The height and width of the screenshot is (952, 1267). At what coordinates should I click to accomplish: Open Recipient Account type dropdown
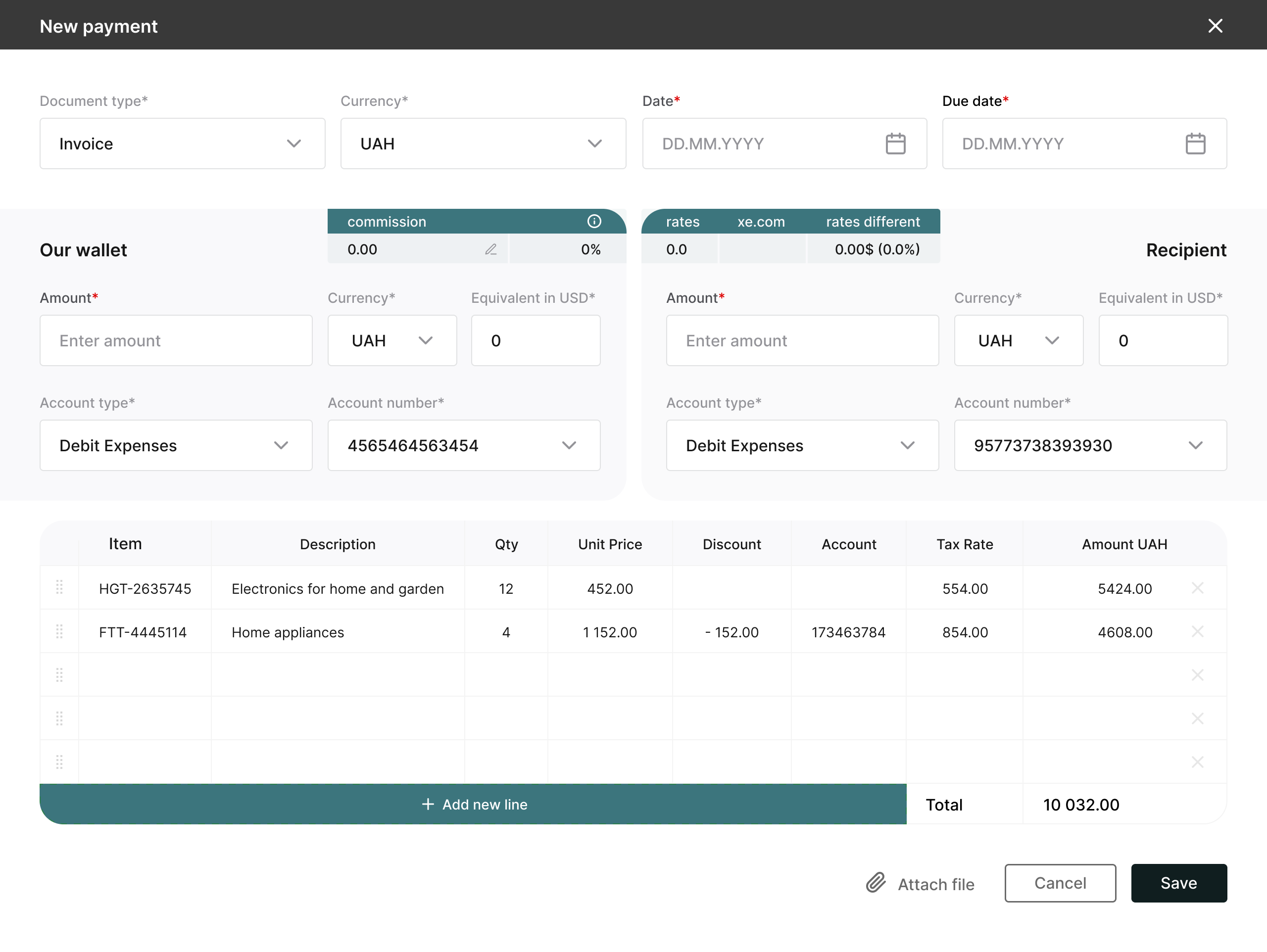[x=802, y=445]
